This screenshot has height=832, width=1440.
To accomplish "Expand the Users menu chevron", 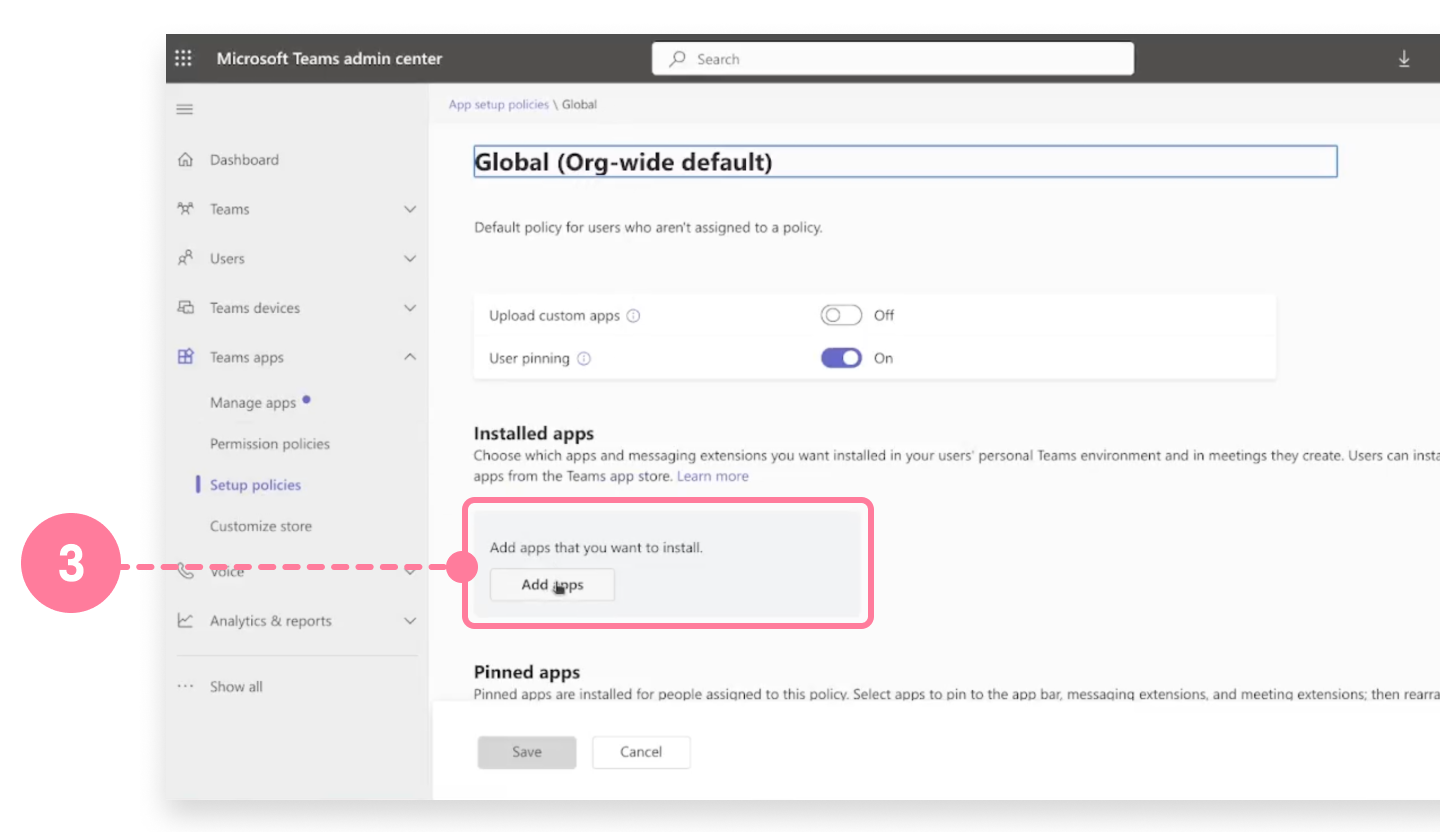I will pos(409,258).
